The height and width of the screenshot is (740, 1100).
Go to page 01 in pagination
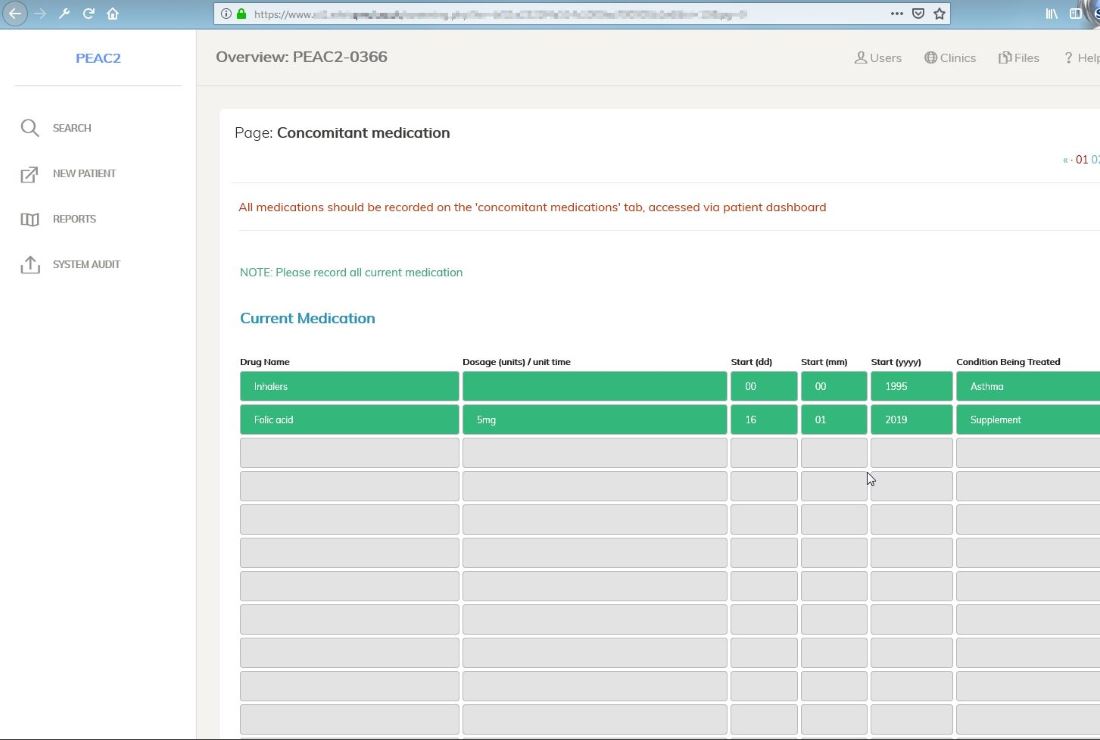click(x=1082, y=160)
